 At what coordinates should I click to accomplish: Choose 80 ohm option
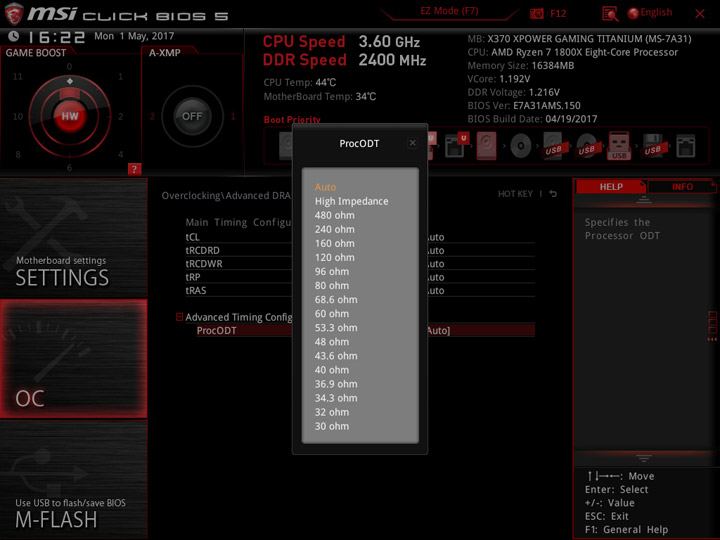(332, 286)
